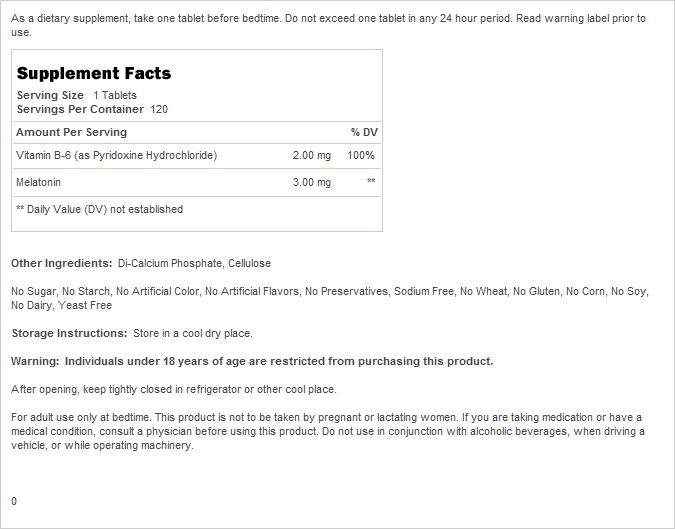Click the Other Ingredients label
This screenshot has height=529, width=675.
(62, 263)
